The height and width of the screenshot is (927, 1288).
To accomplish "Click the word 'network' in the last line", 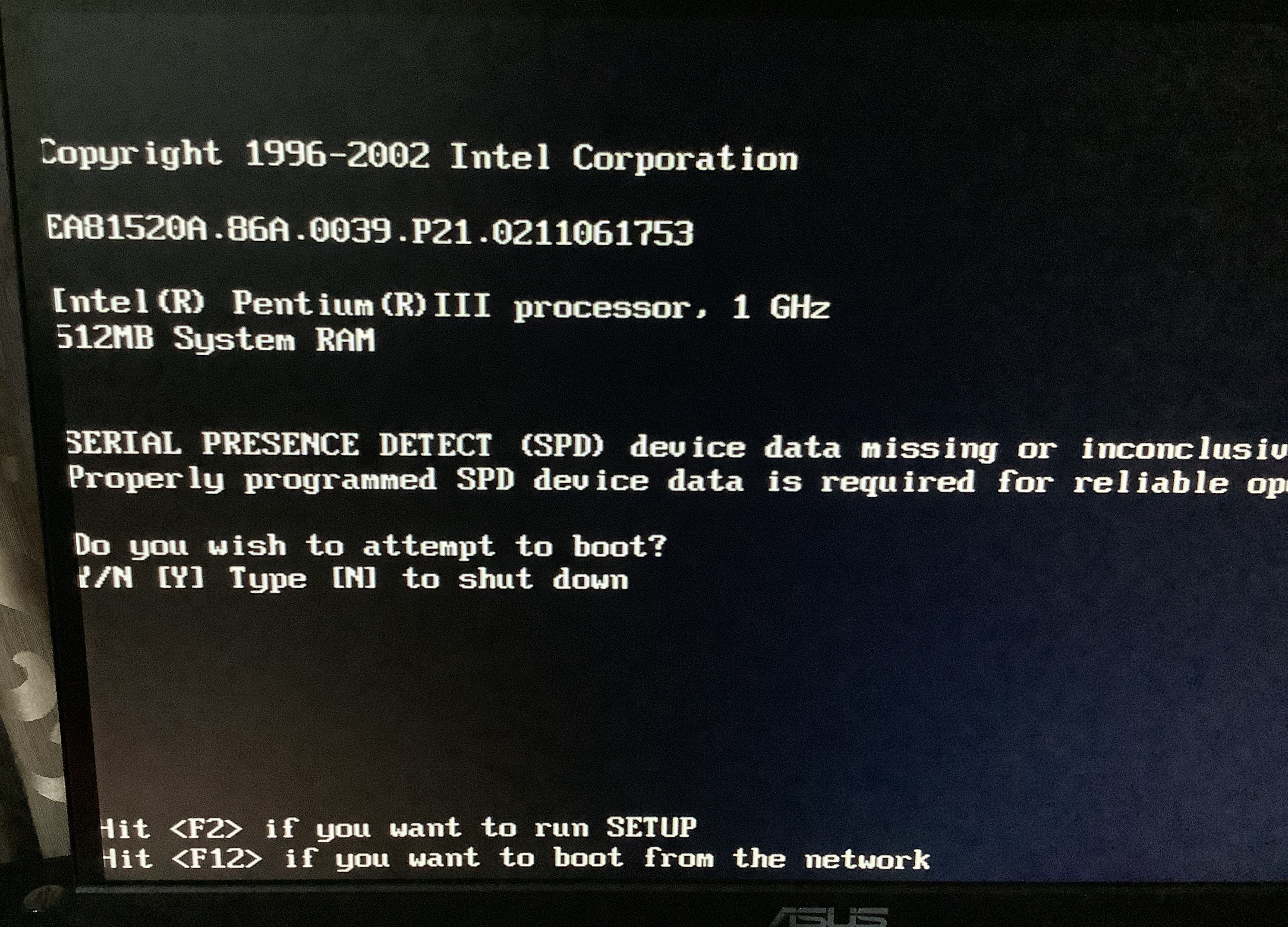I will [867, 858].
